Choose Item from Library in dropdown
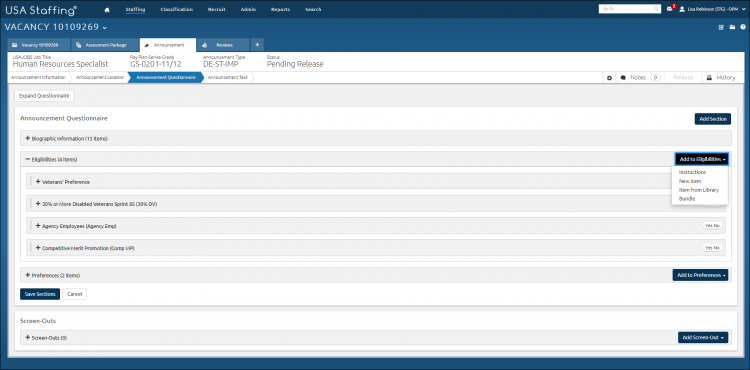The width and height of the screenshot is (750, 370). (698, 190)
